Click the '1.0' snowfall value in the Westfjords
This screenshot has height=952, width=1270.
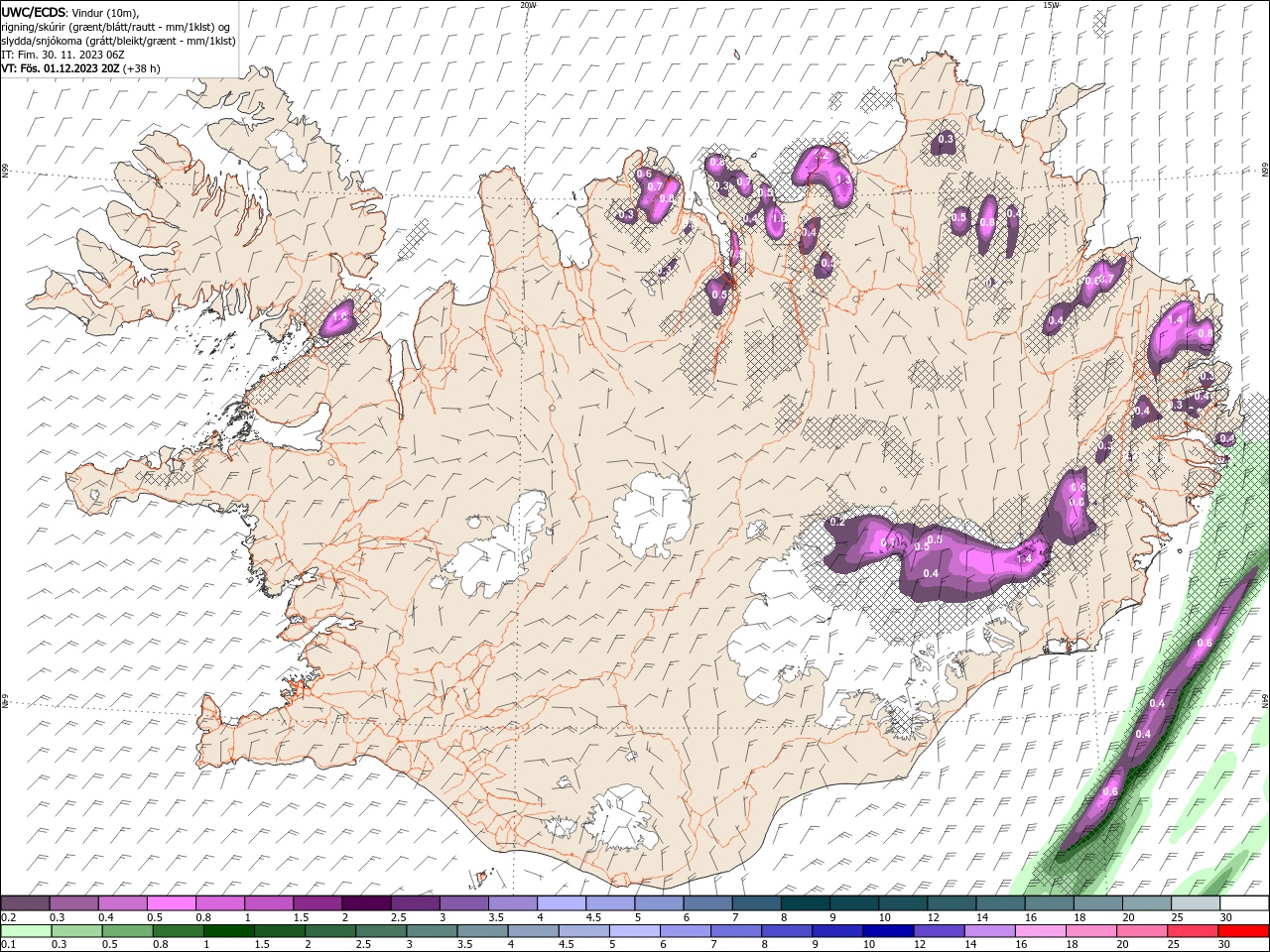point(340,317)
